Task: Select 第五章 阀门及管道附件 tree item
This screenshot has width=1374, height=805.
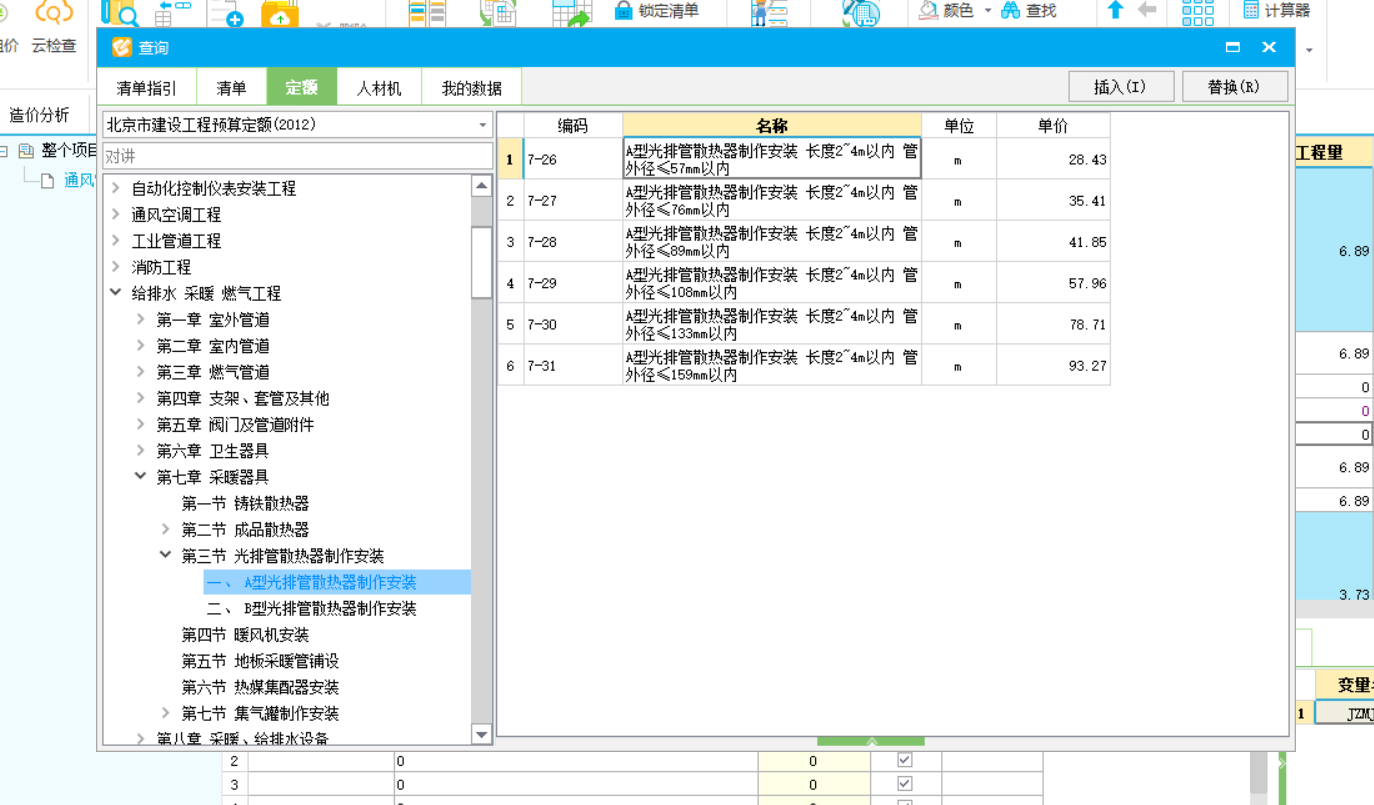Action: pos(235,424)
